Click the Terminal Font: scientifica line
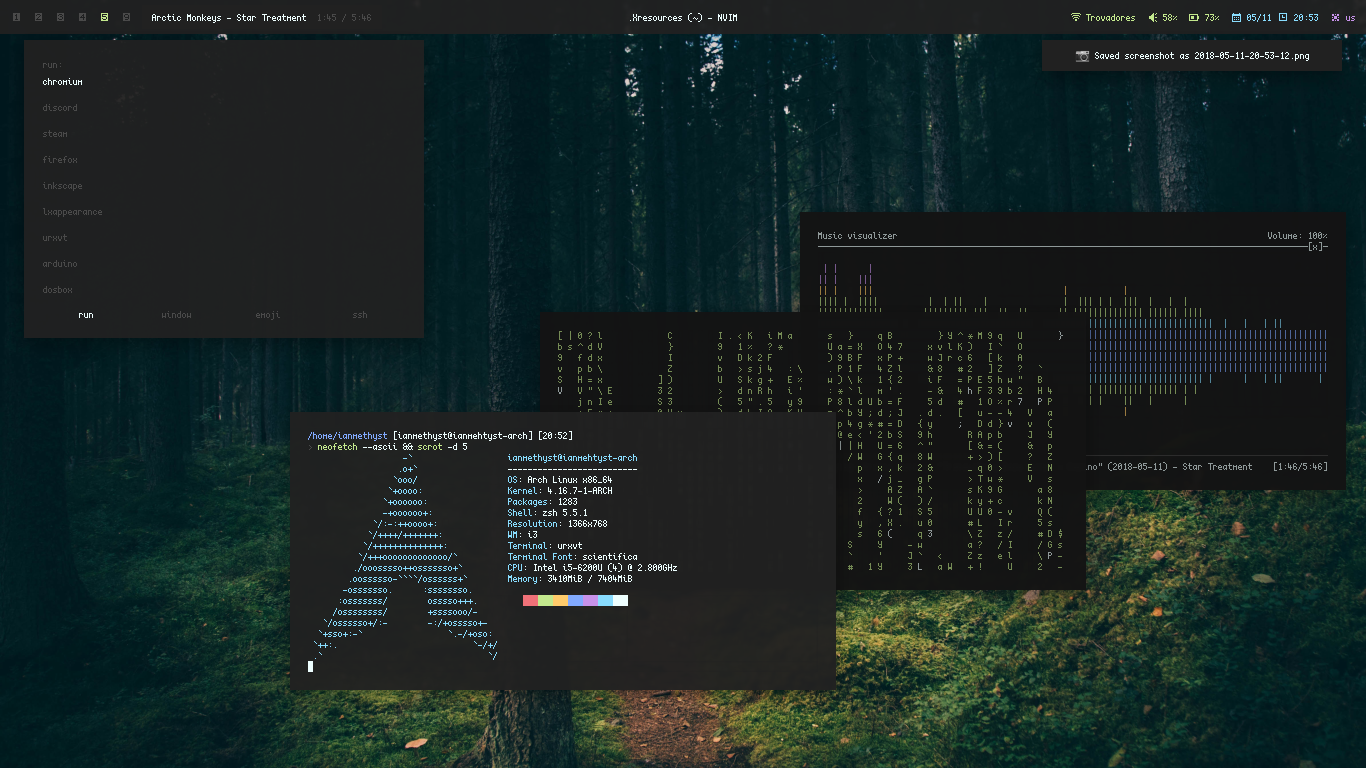The height and width of the screenshot is (768, 1366). 572,557
